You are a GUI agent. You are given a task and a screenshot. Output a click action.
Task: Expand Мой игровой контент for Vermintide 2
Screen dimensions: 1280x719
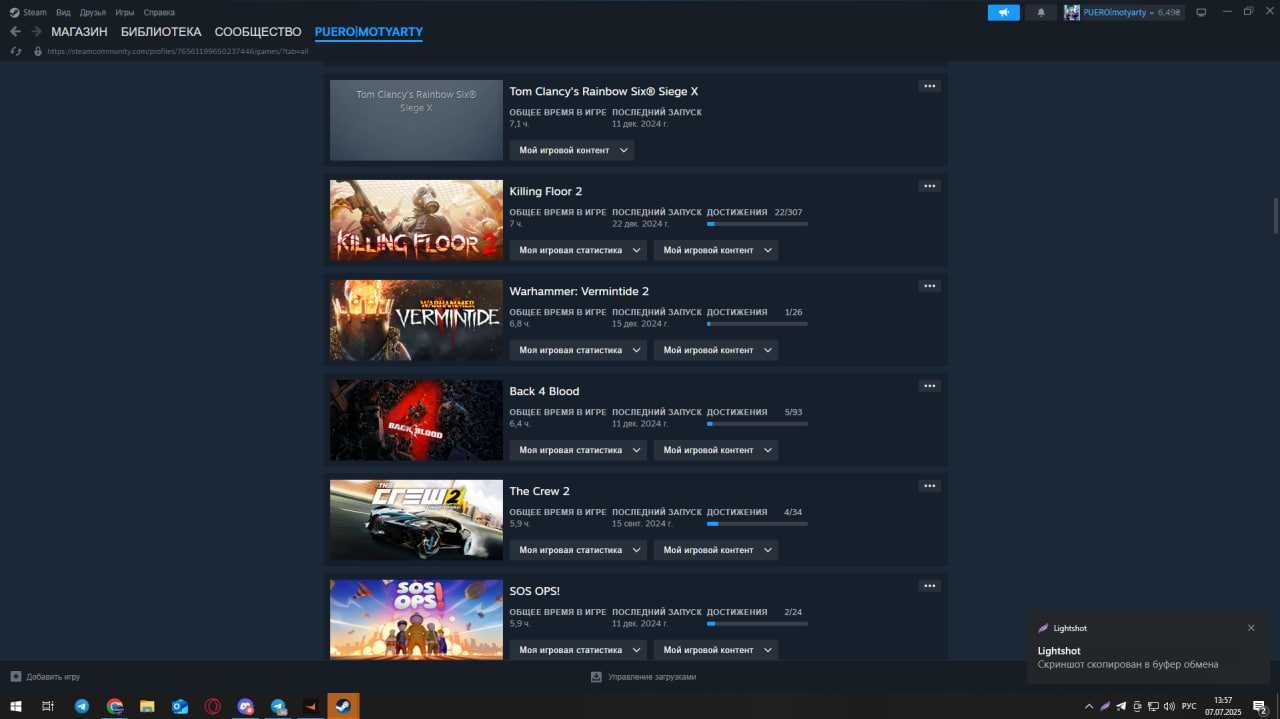tap(716, 350)
